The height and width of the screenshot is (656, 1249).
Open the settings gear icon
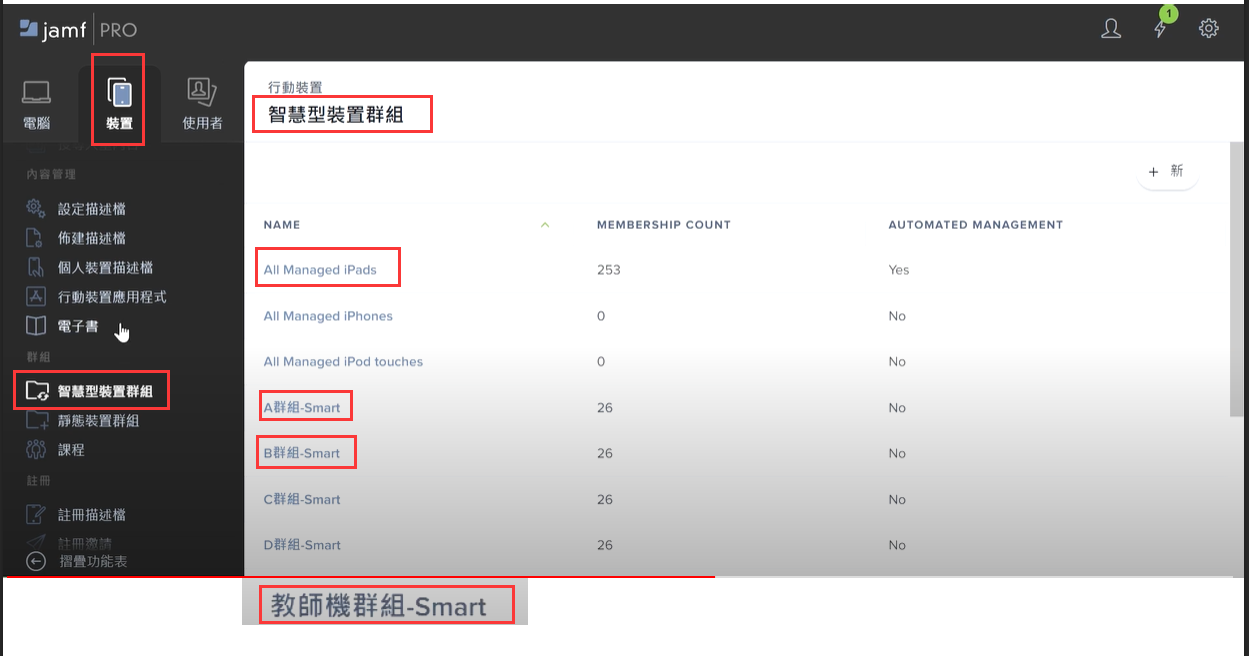(1209, 28)
